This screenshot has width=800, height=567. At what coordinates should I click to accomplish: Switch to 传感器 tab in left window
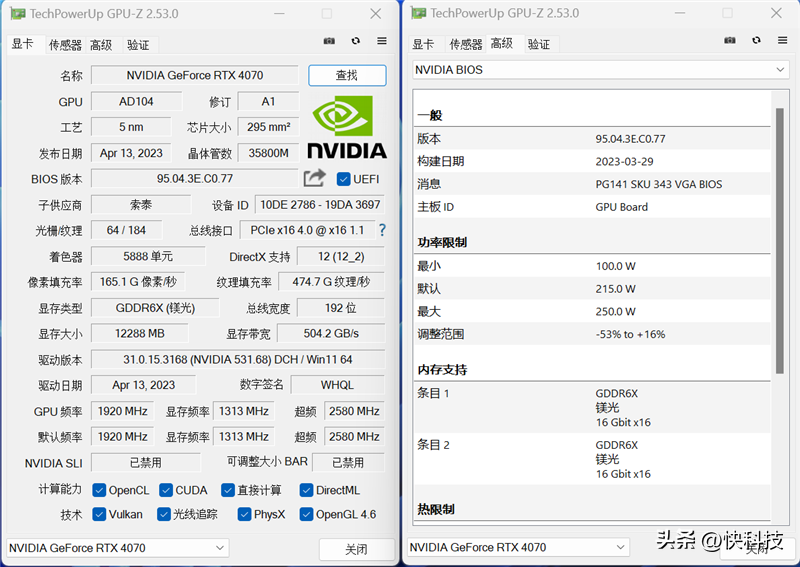(65, 45)
